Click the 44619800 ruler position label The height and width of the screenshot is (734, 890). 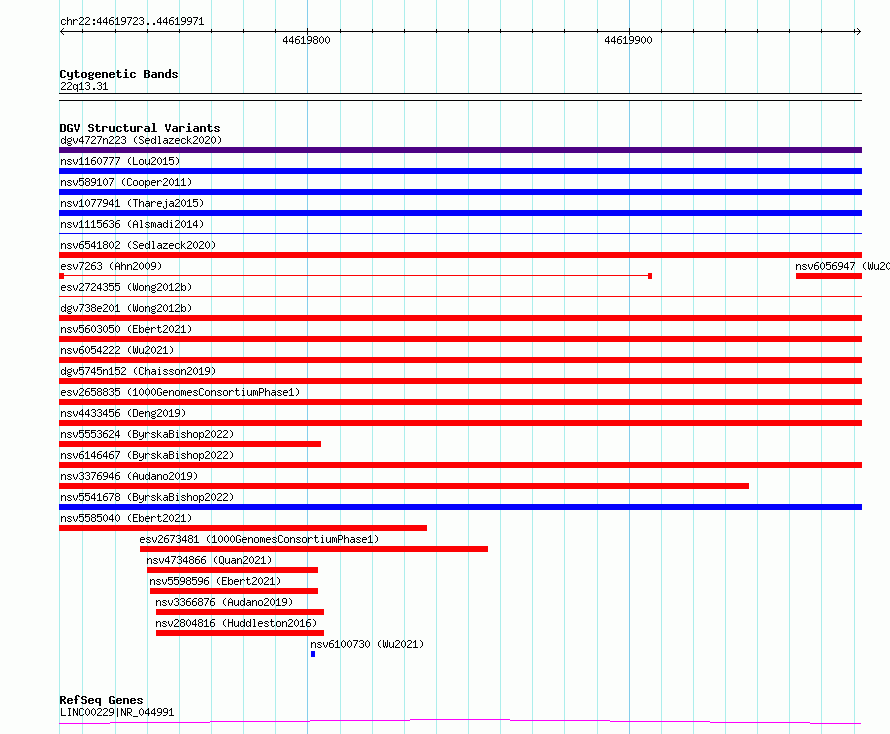(306, 40)
